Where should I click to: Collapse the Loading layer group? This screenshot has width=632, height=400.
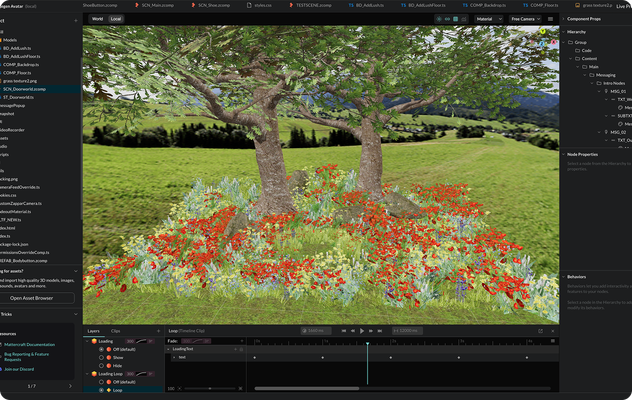coord(87,341)
